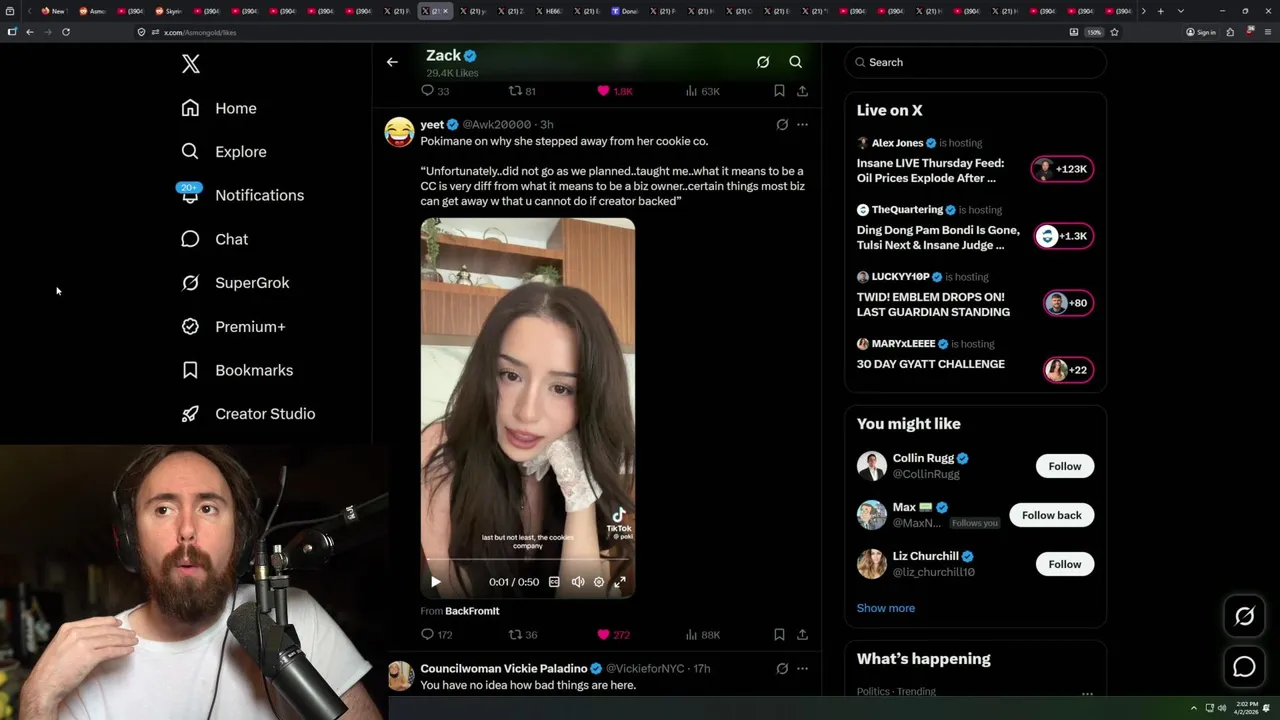1280x720 pixels.
Task: Open more options on yeet's post
Action: (802, 125)
